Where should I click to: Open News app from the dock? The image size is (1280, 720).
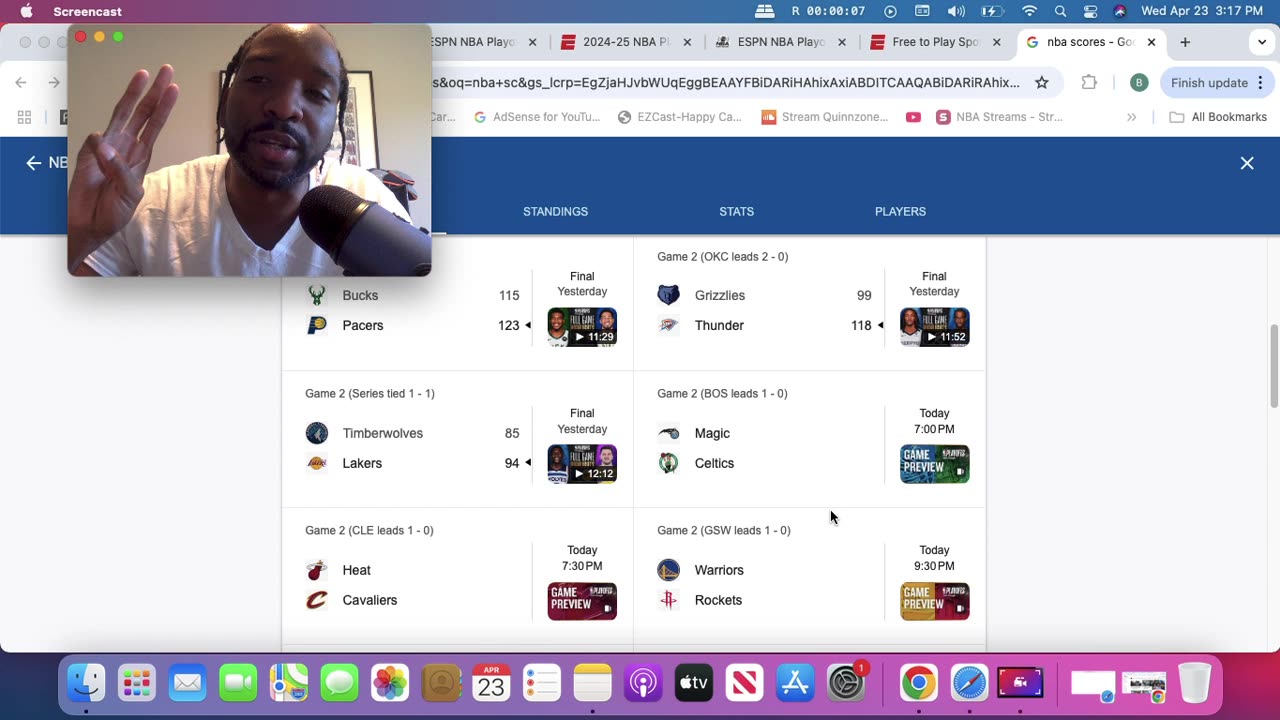click(744, 684)
